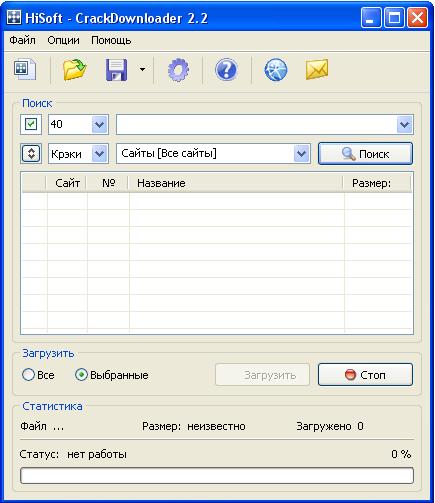
Task: Open the Крэки type dropdown
Action: (100, 154)
